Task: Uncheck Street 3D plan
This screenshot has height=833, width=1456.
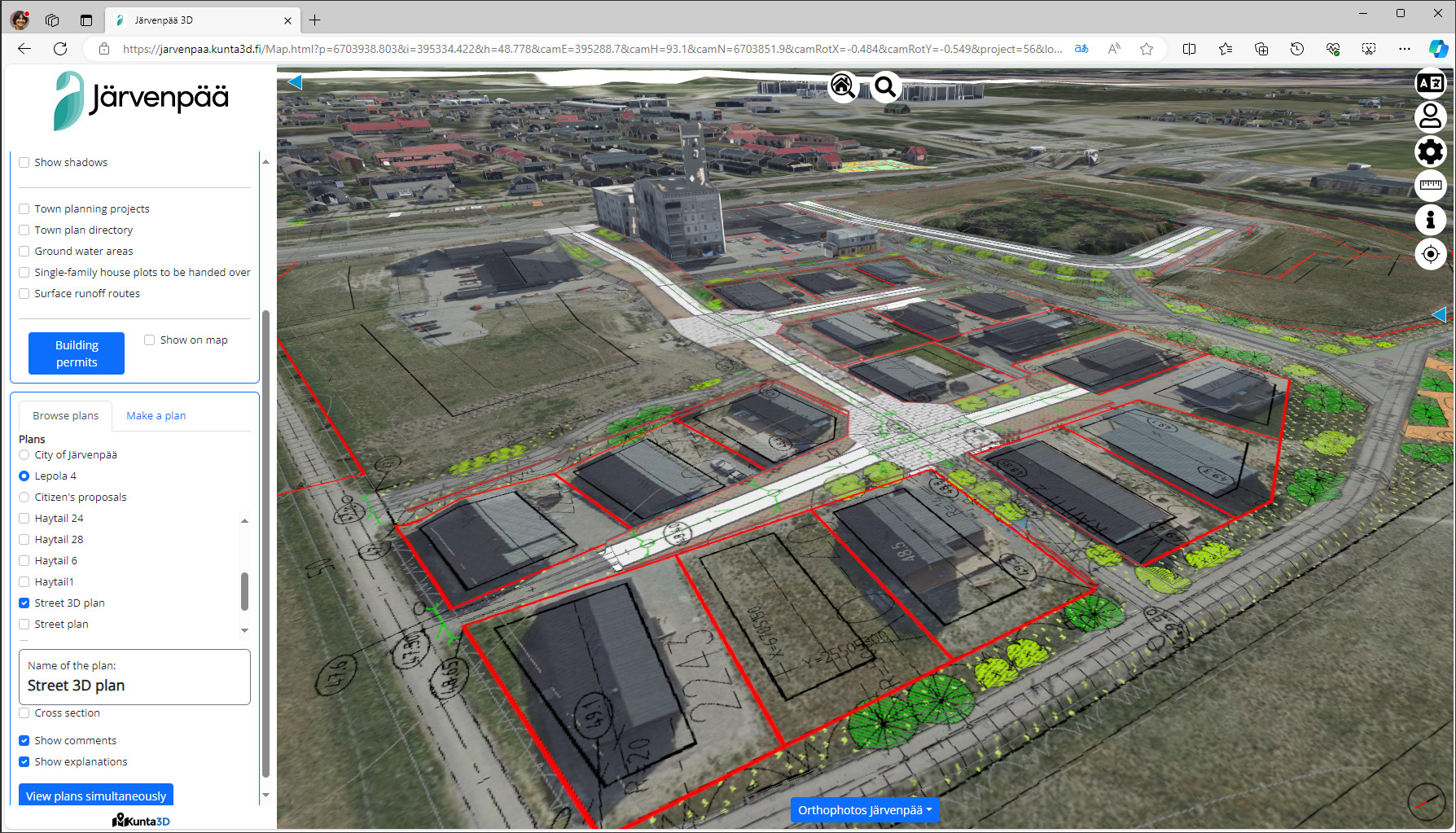Action: [x=24, y=603]
